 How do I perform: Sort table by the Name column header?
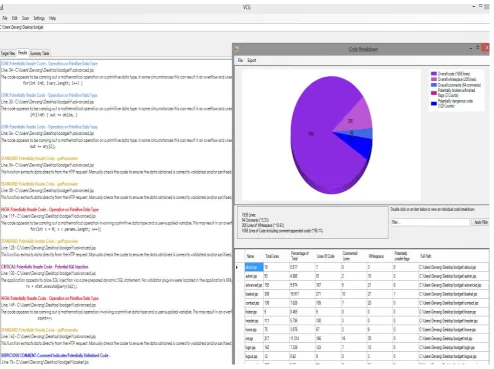[254, 256]
